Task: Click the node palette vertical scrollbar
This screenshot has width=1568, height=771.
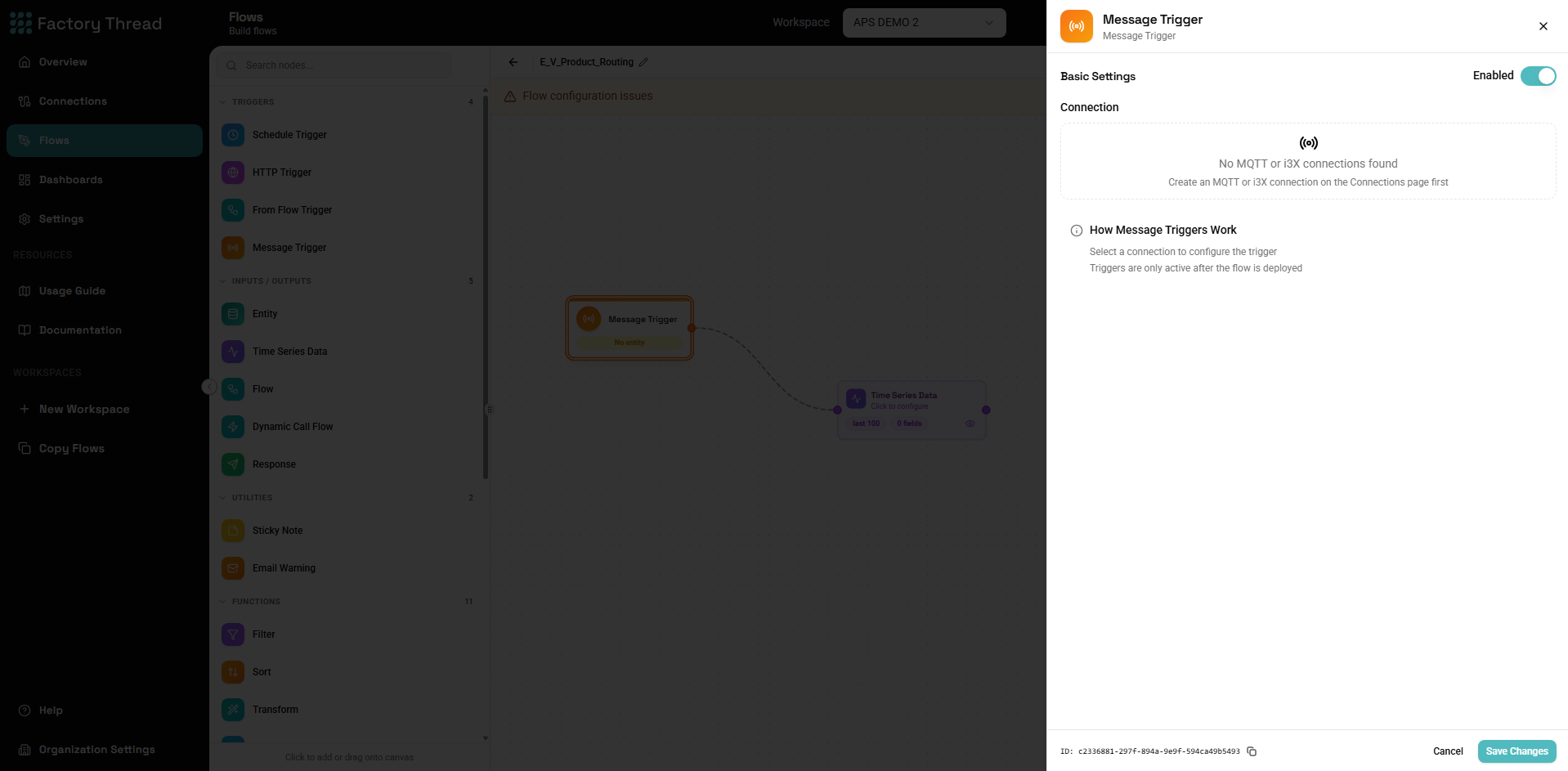Action: click(486, 286)
